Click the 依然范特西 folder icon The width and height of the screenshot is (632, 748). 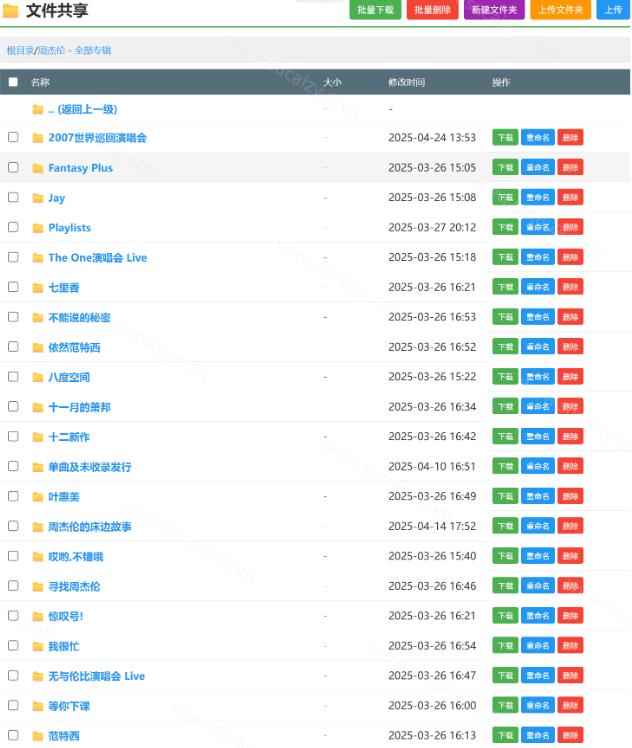pyautogui.click(x=38, y=347)
